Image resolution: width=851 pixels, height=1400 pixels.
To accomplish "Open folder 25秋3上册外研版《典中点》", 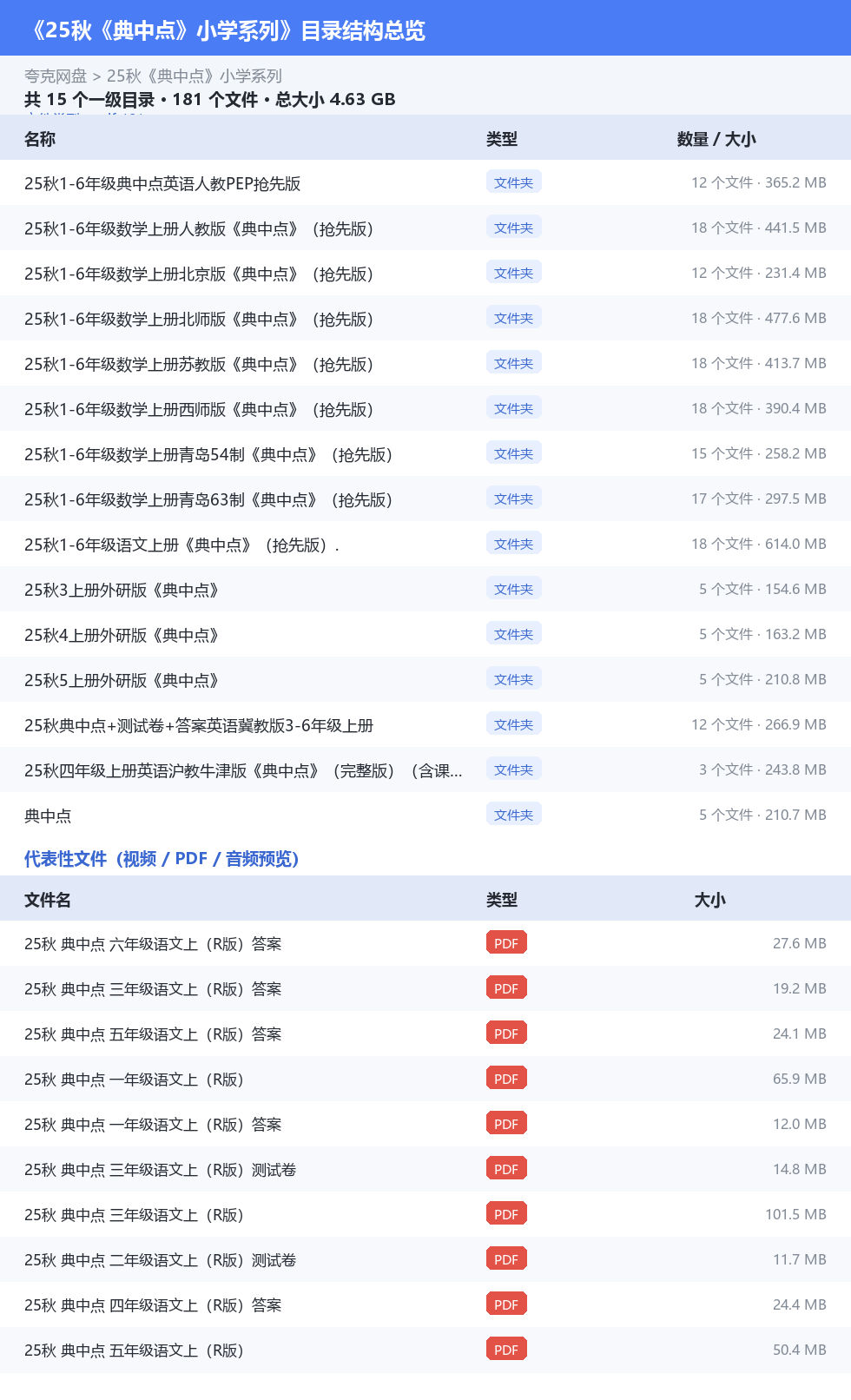I will (122, 590).
